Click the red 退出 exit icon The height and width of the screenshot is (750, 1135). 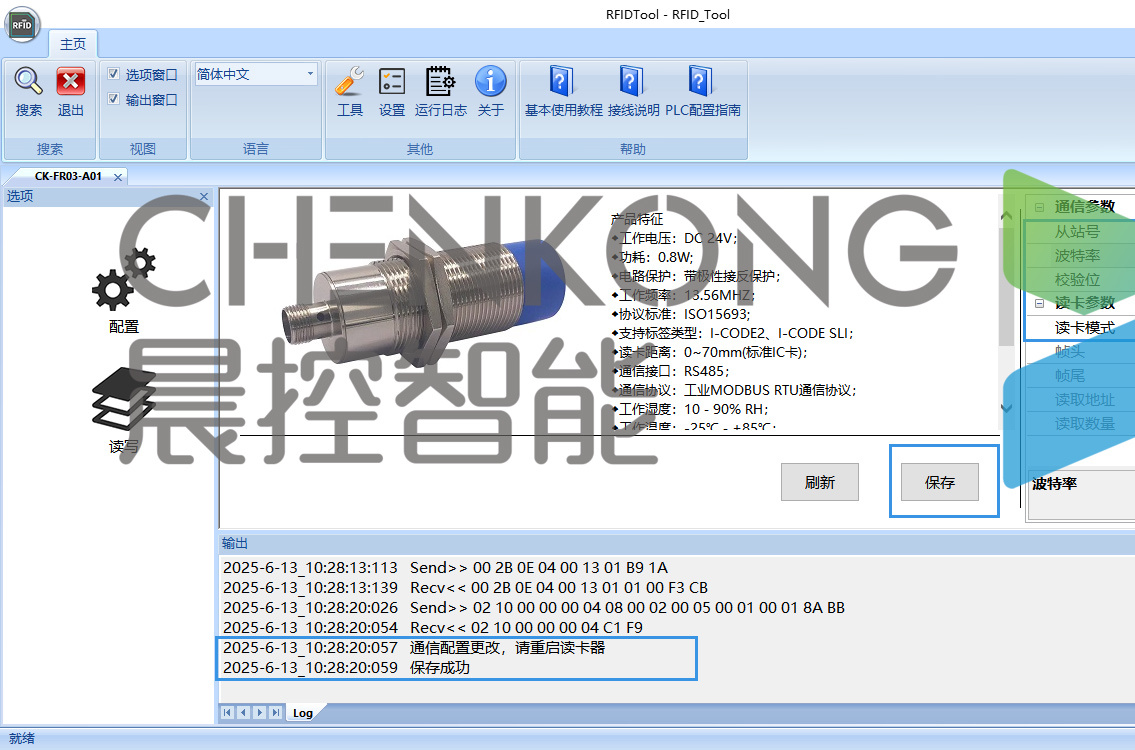coord(70,82)
